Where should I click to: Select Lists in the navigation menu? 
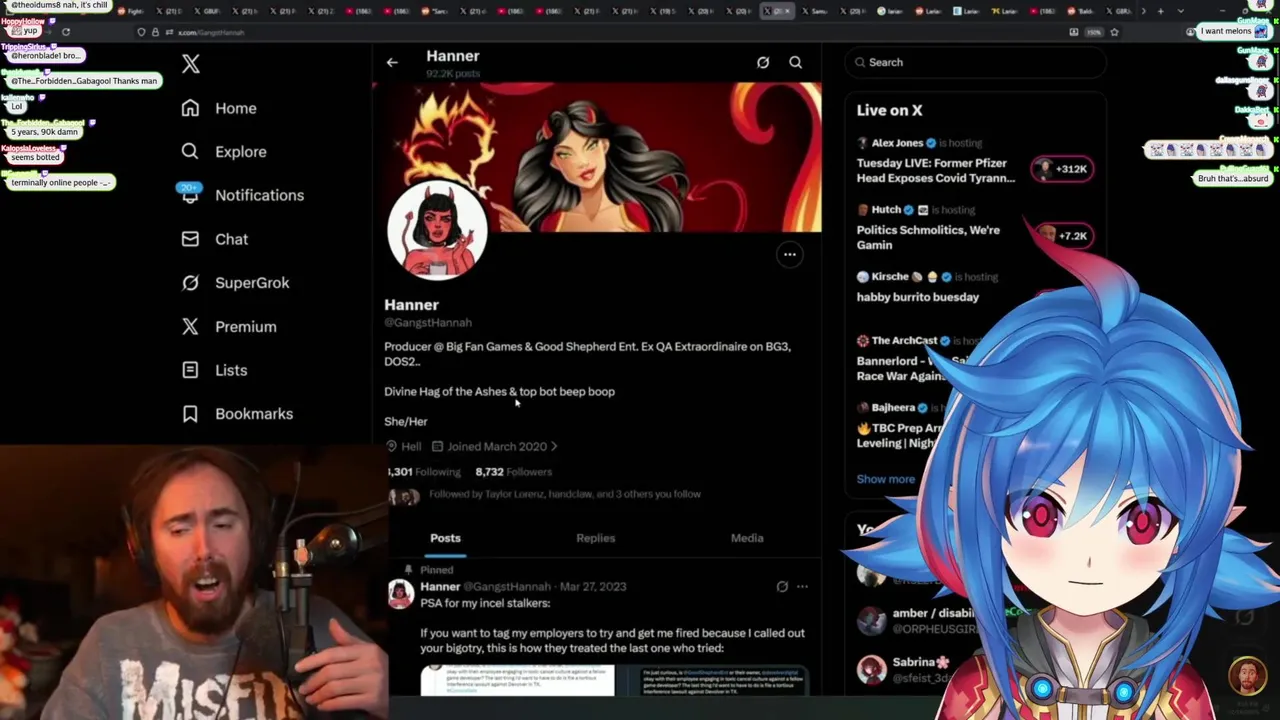tap(231, 370)
